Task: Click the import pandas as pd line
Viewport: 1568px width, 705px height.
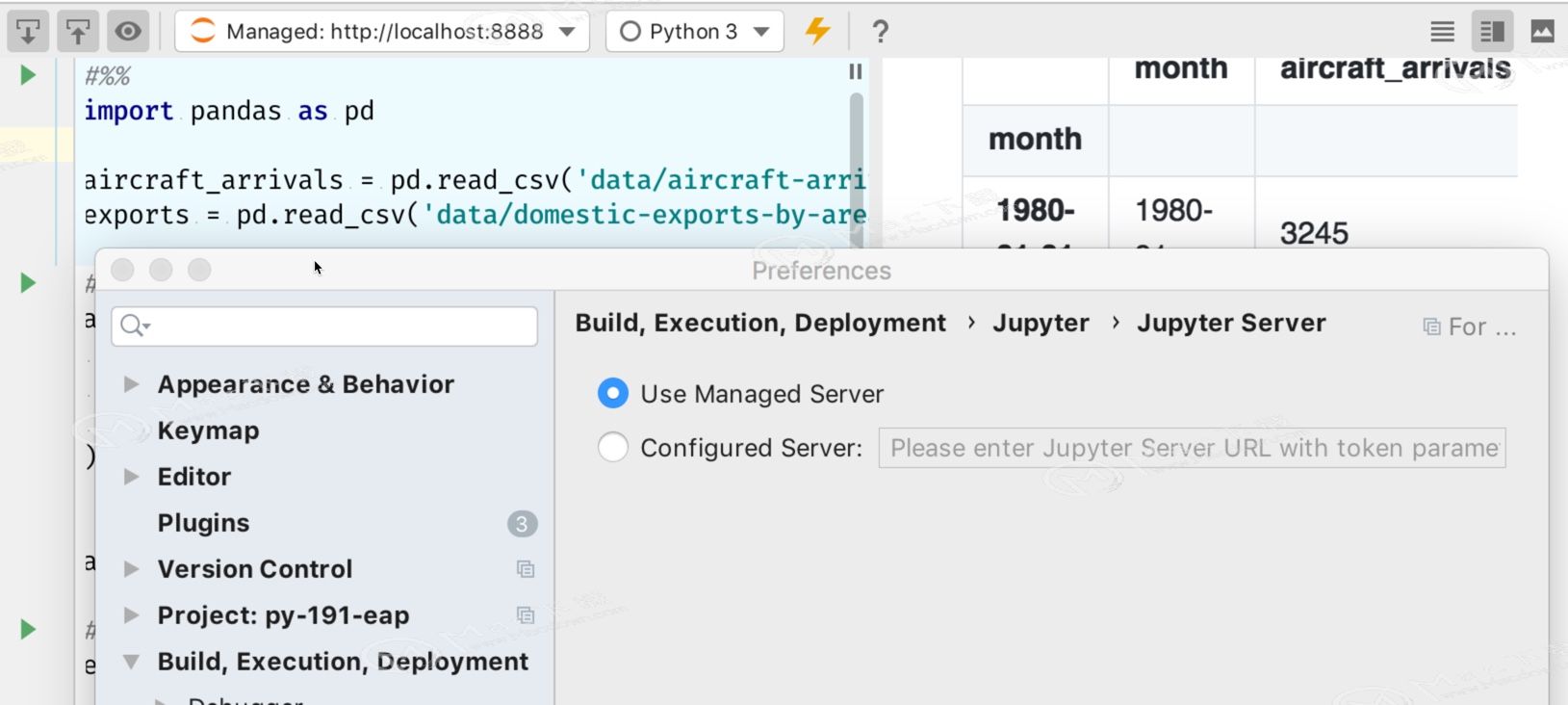Action: (229, 111)
